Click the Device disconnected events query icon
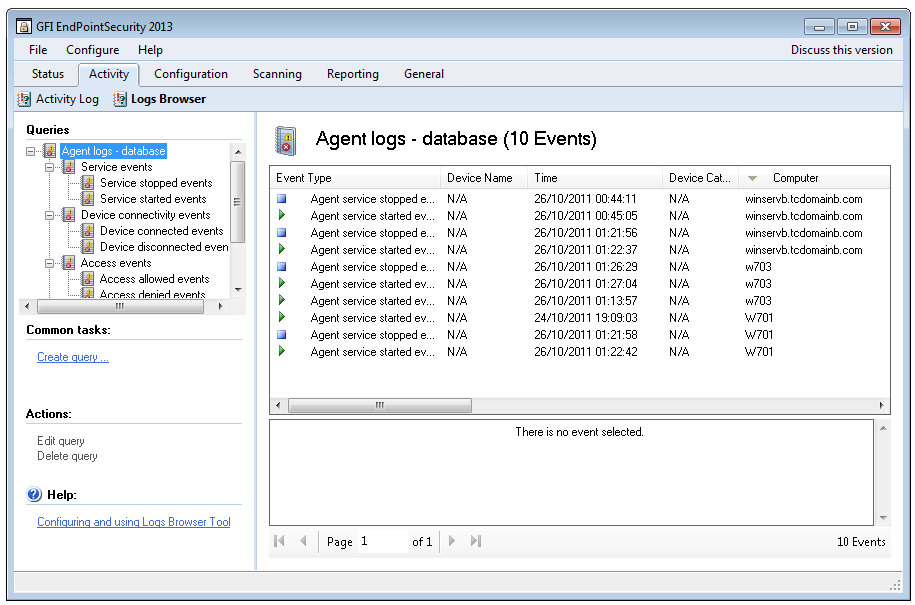The image size is (915, 605). 88,247
